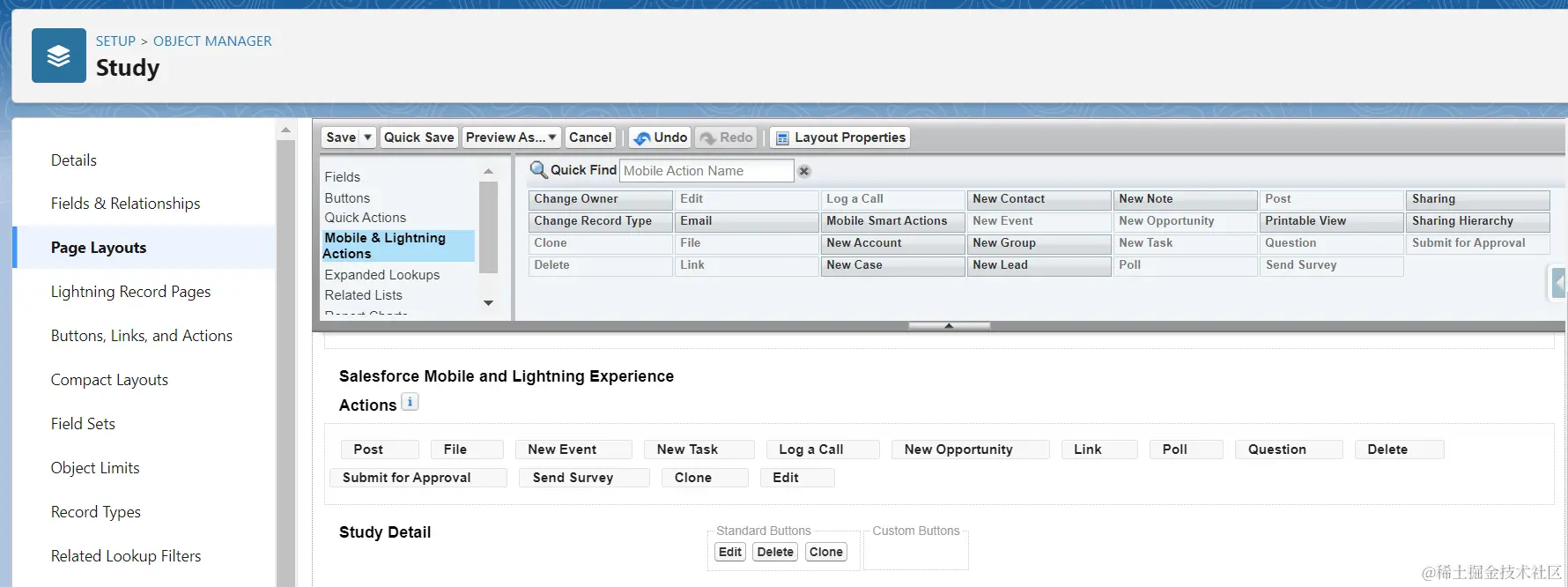1568x587 pixels.
Task: Click the Undo button
Action: point(660,137)
